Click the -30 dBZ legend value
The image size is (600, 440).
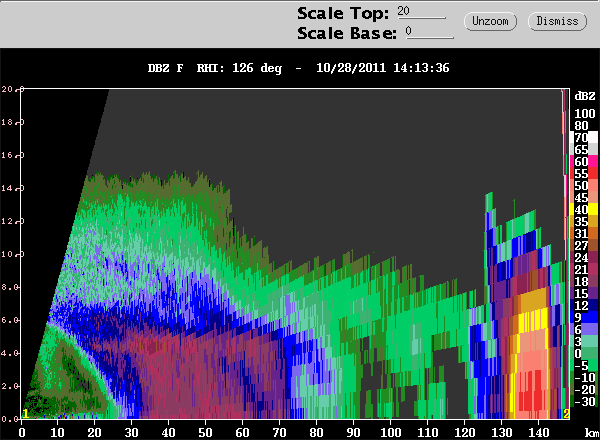[585, 401]
